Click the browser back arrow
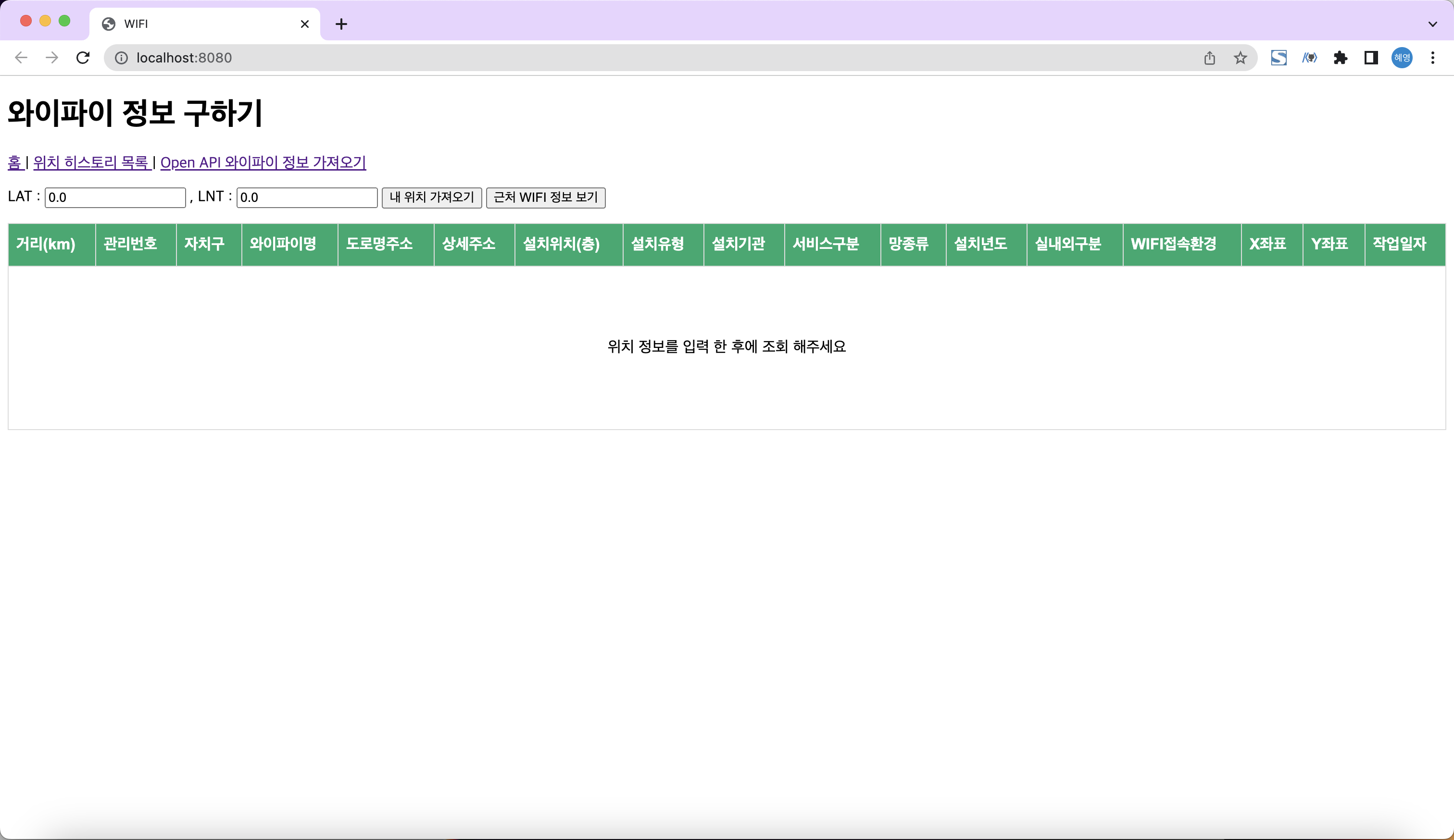Screen dimensions: 1454x840 (21, 57)
